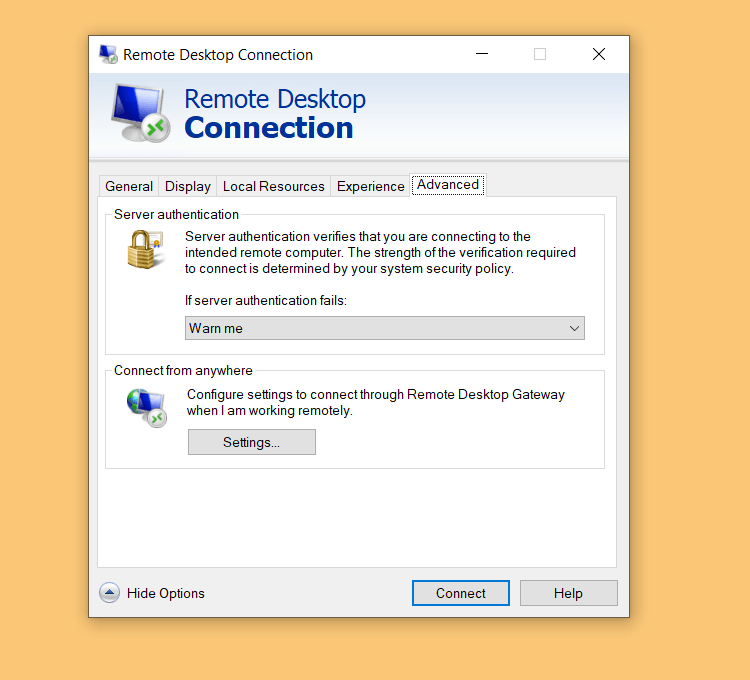
Task: Click the 'Remote Desktop Connection' title text
Action: (218, 55)
